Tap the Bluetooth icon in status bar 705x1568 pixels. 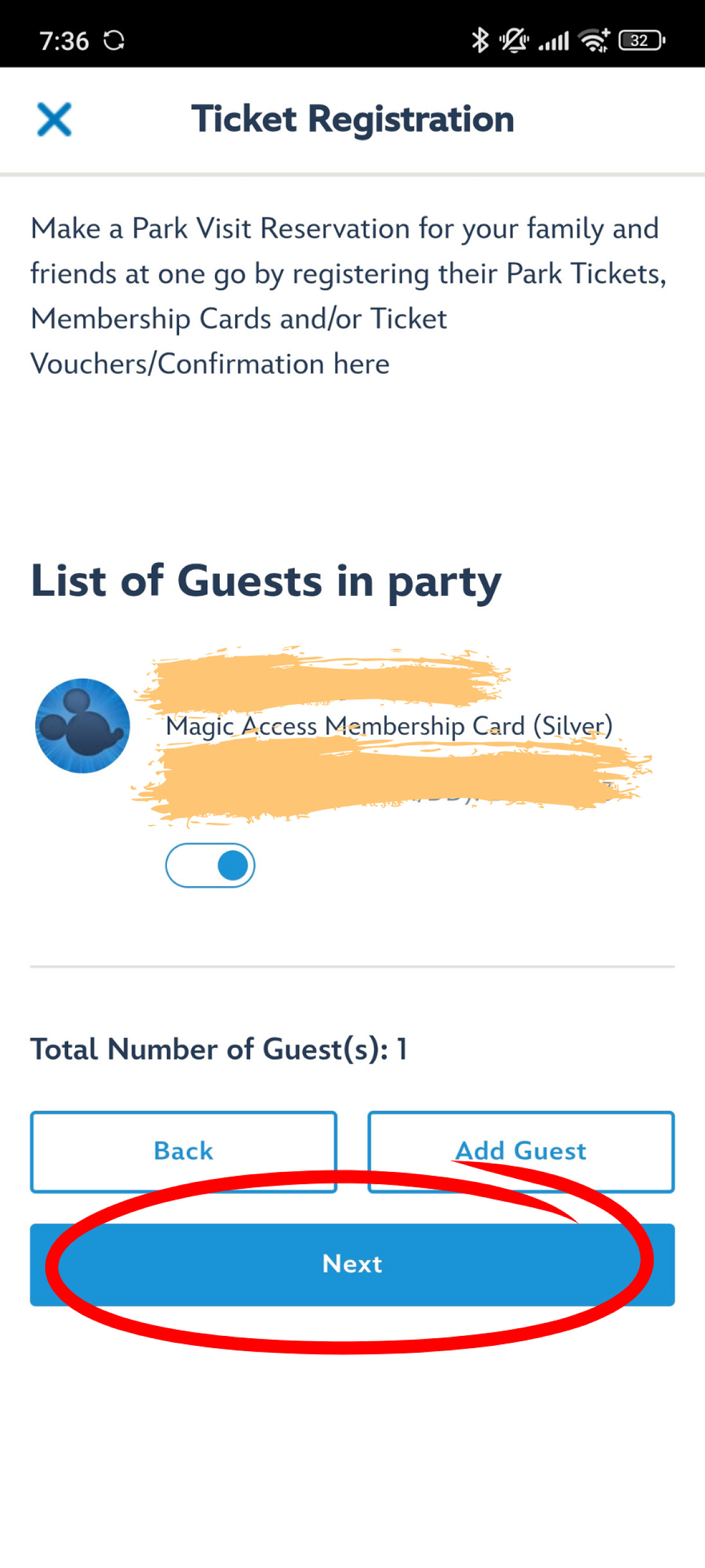tap(480, 41)
